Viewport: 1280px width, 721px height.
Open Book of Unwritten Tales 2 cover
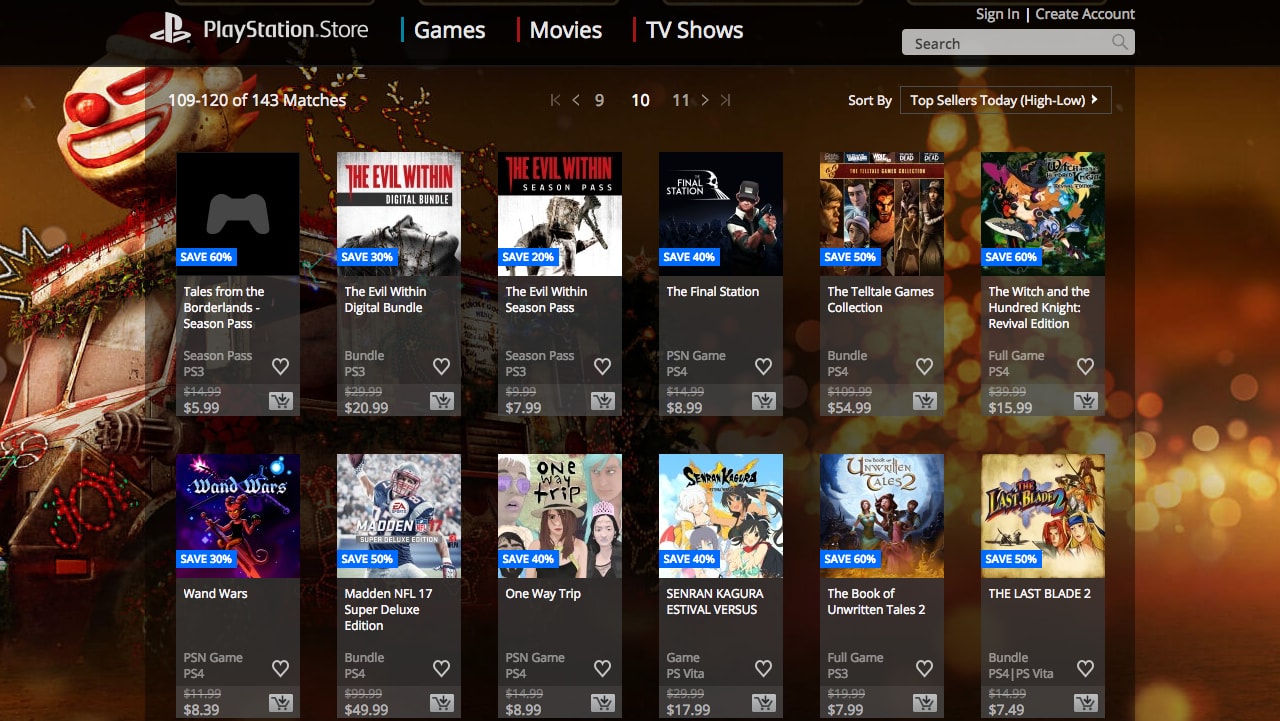(x=882, y=516)
